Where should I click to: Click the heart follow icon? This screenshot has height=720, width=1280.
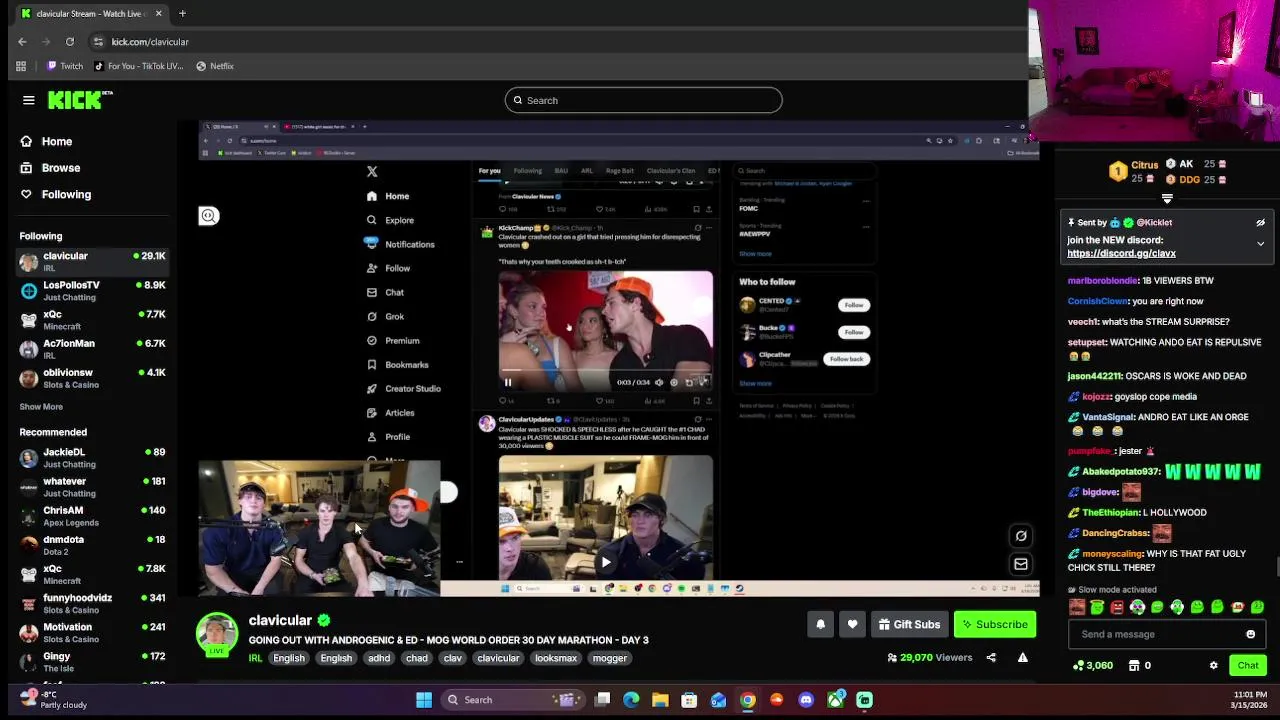tap(852, 624)
